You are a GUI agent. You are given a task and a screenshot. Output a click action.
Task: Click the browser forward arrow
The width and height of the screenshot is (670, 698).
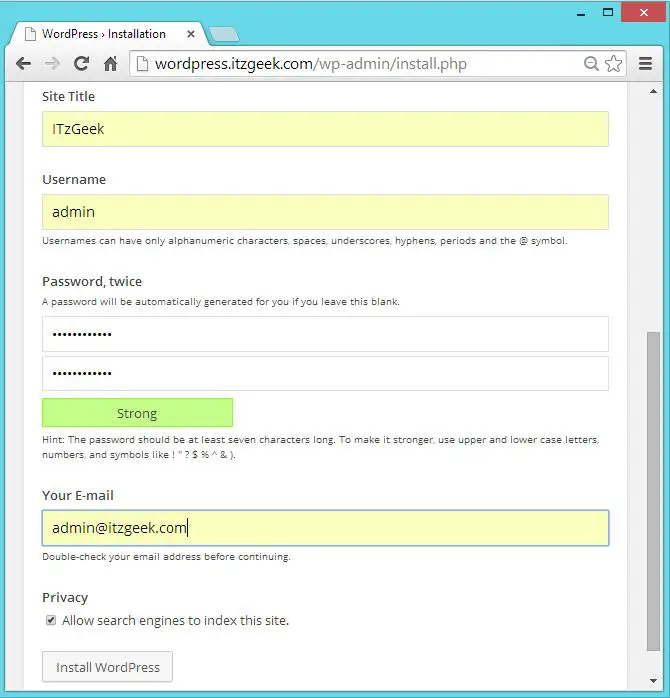pyautogui.click(x=52, y=64)
